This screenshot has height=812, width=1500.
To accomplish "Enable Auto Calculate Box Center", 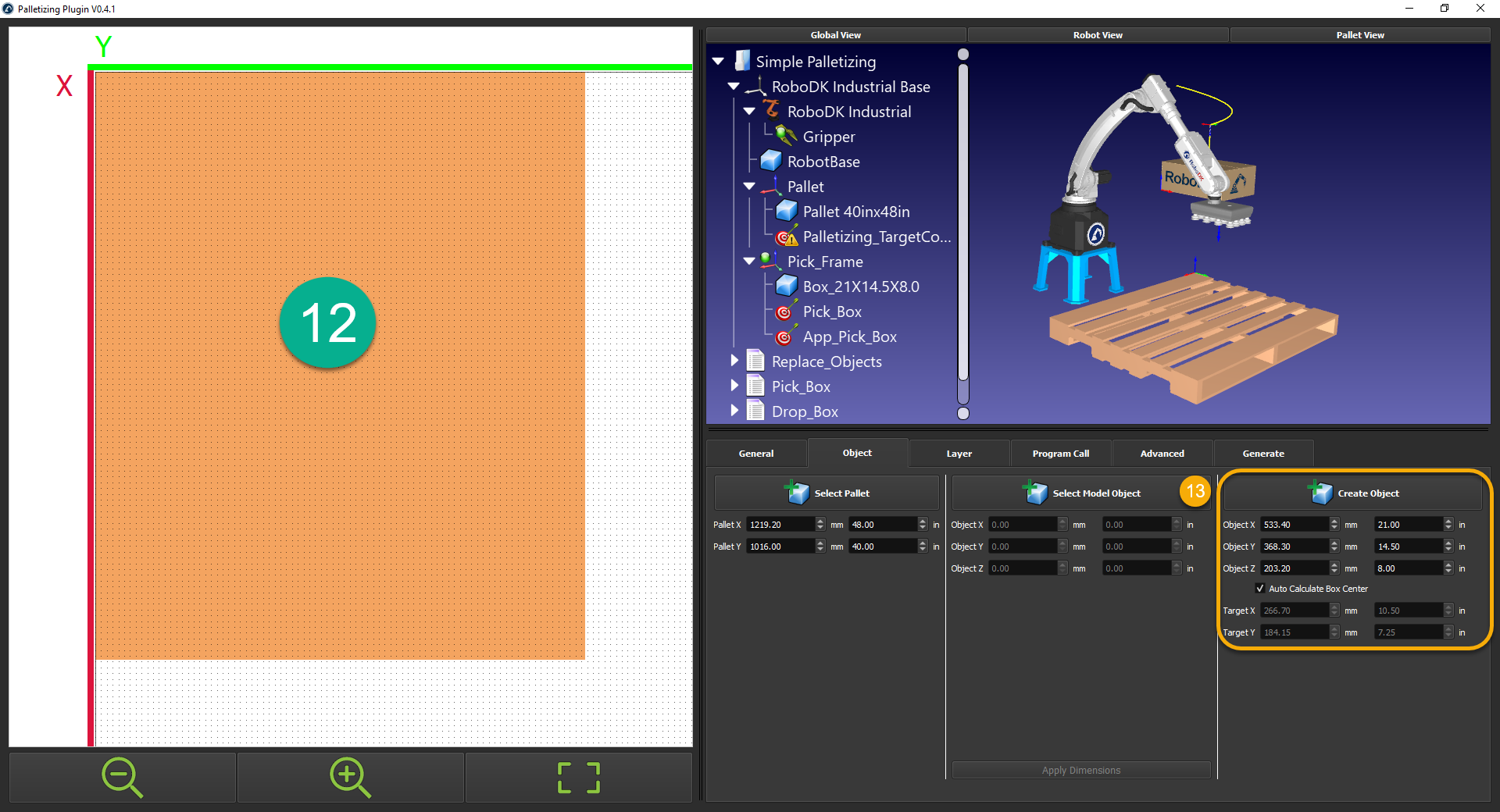I will point(1259,588).
